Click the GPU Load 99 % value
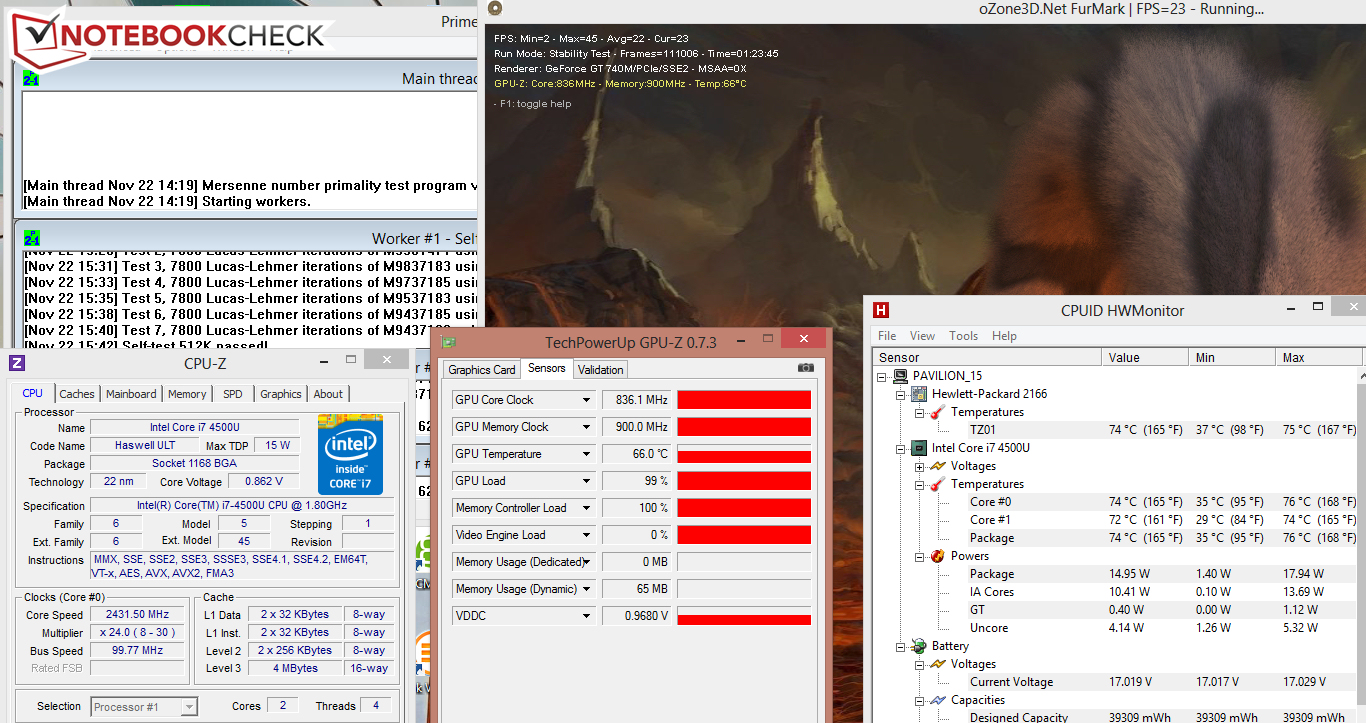 click(636, 481)
